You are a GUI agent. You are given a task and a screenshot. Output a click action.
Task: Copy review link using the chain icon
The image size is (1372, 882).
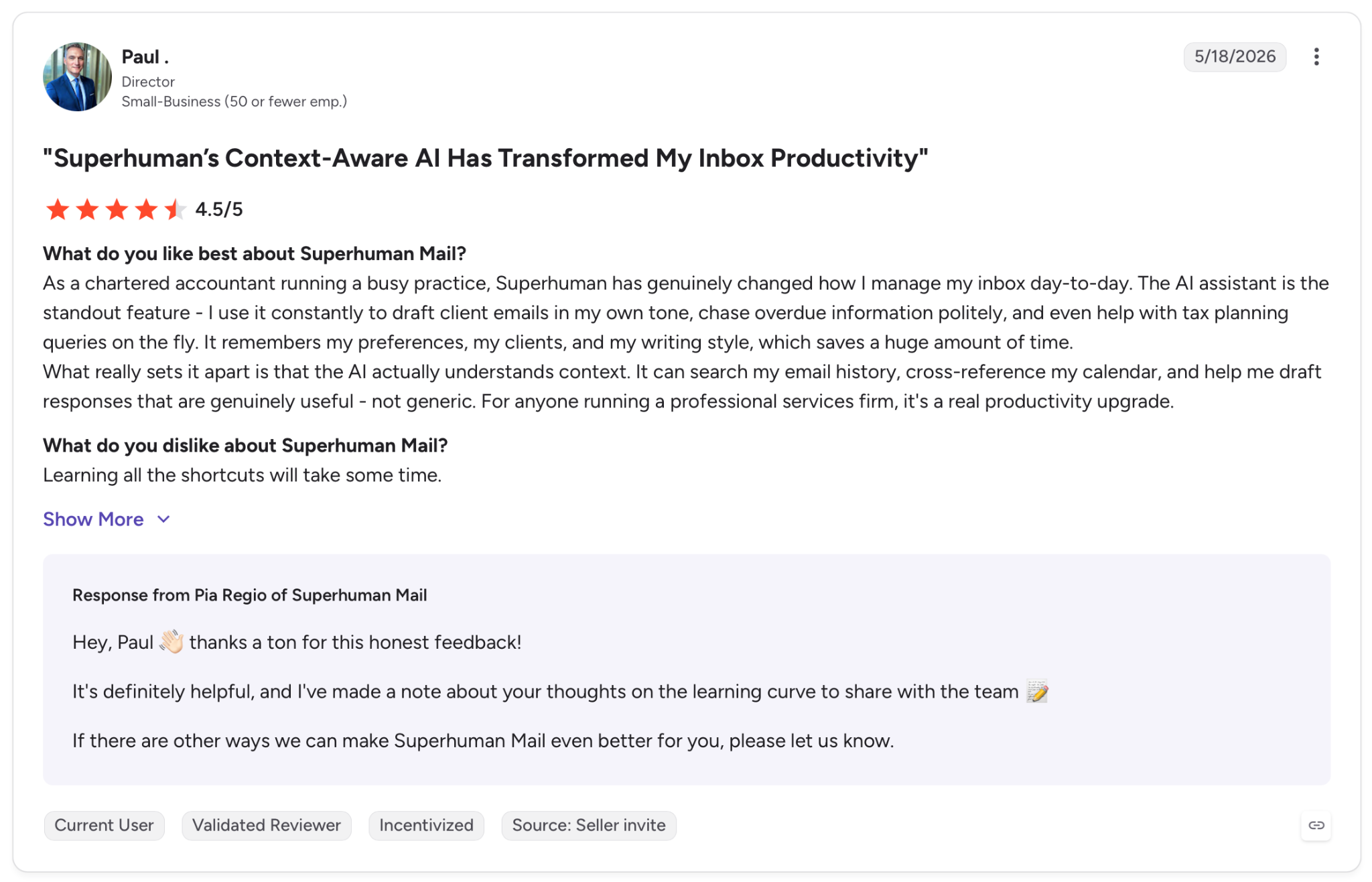pos(1316,825)
